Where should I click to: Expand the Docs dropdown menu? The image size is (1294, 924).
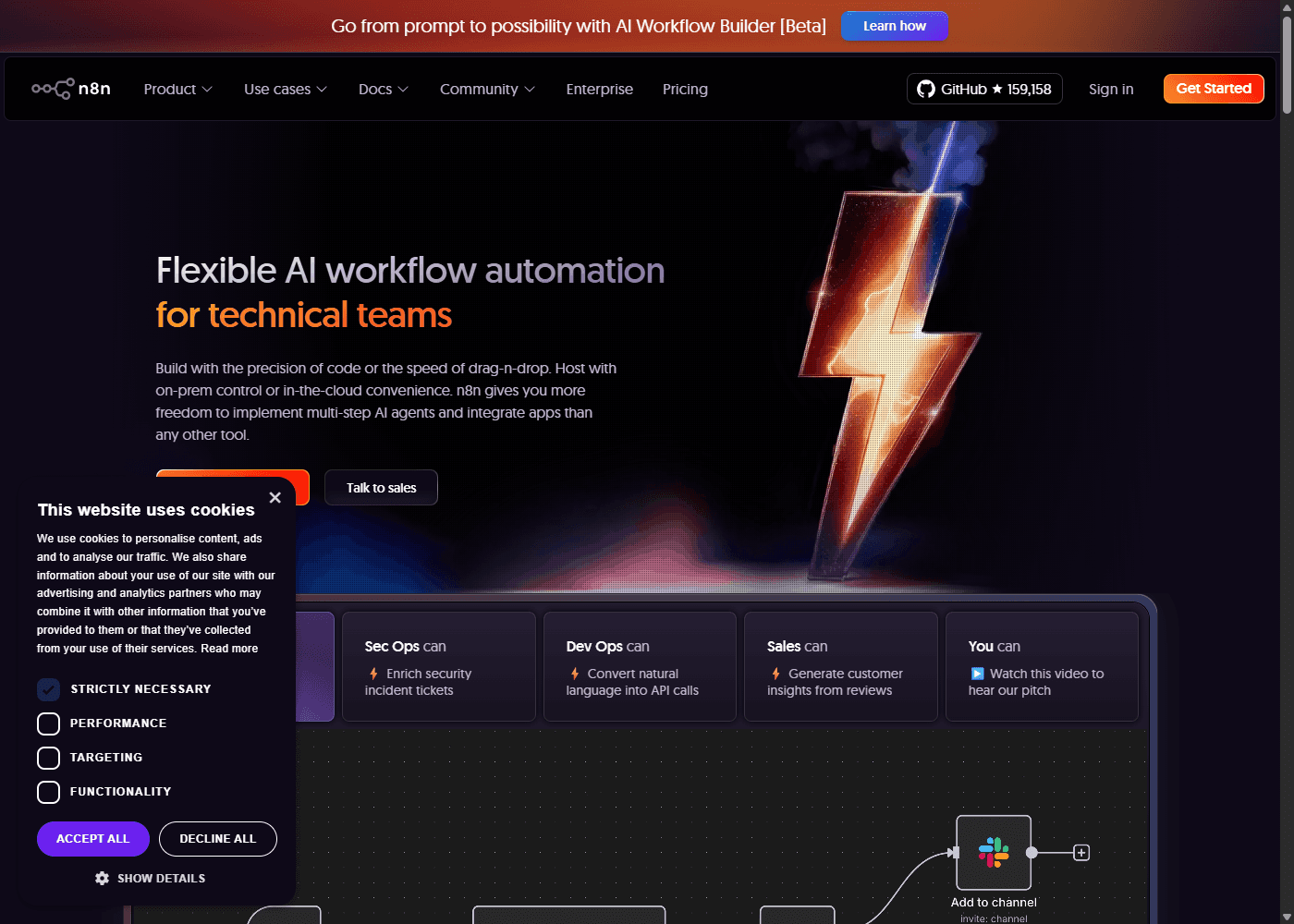pos(384,89)
